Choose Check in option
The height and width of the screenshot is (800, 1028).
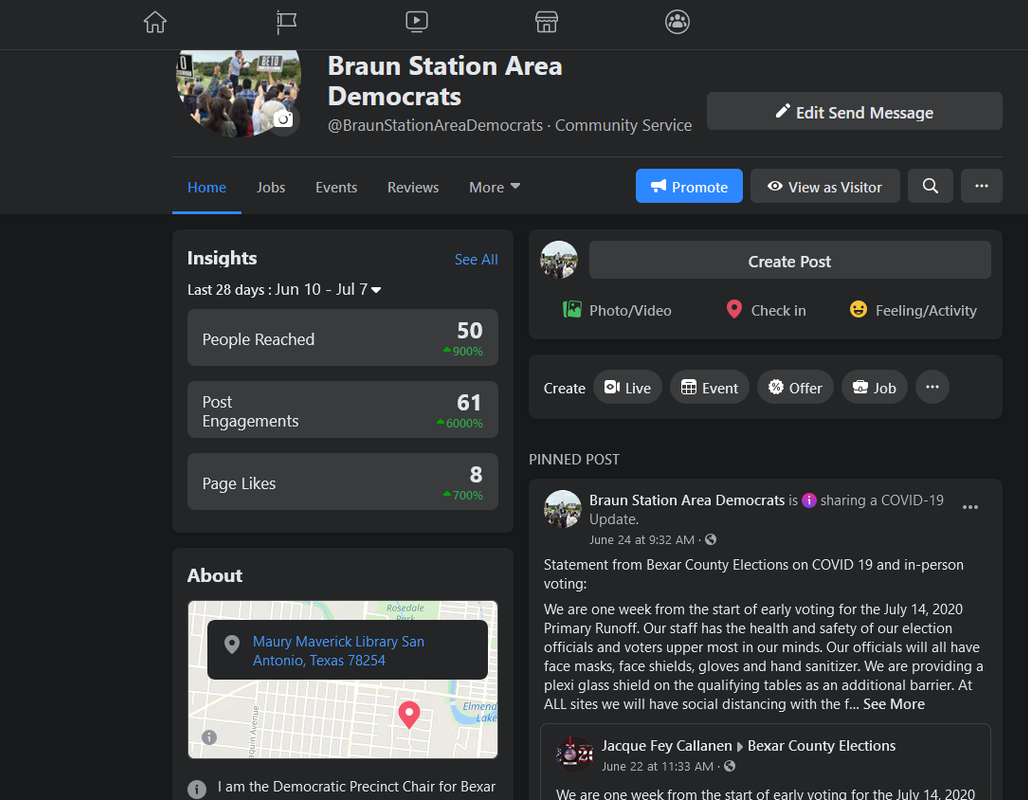[766, 310]
